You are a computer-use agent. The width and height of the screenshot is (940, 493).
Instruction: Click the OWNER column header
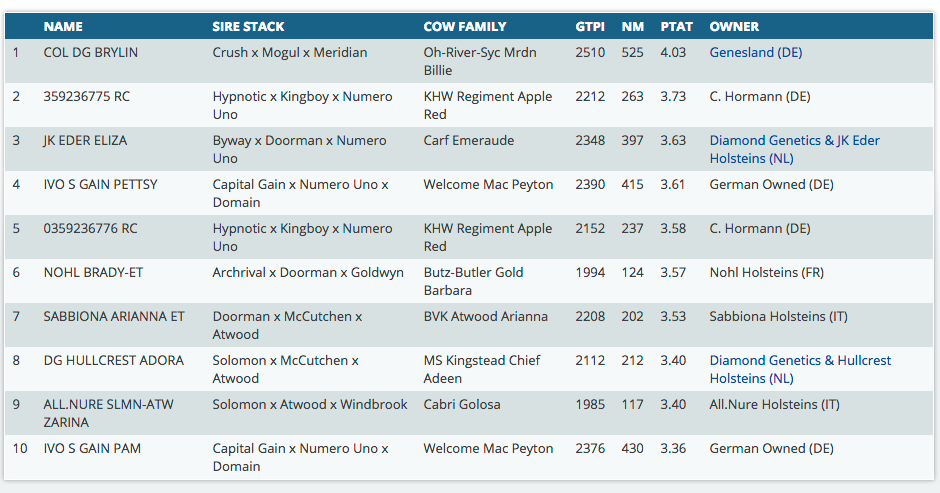click(x=734, y=26)
